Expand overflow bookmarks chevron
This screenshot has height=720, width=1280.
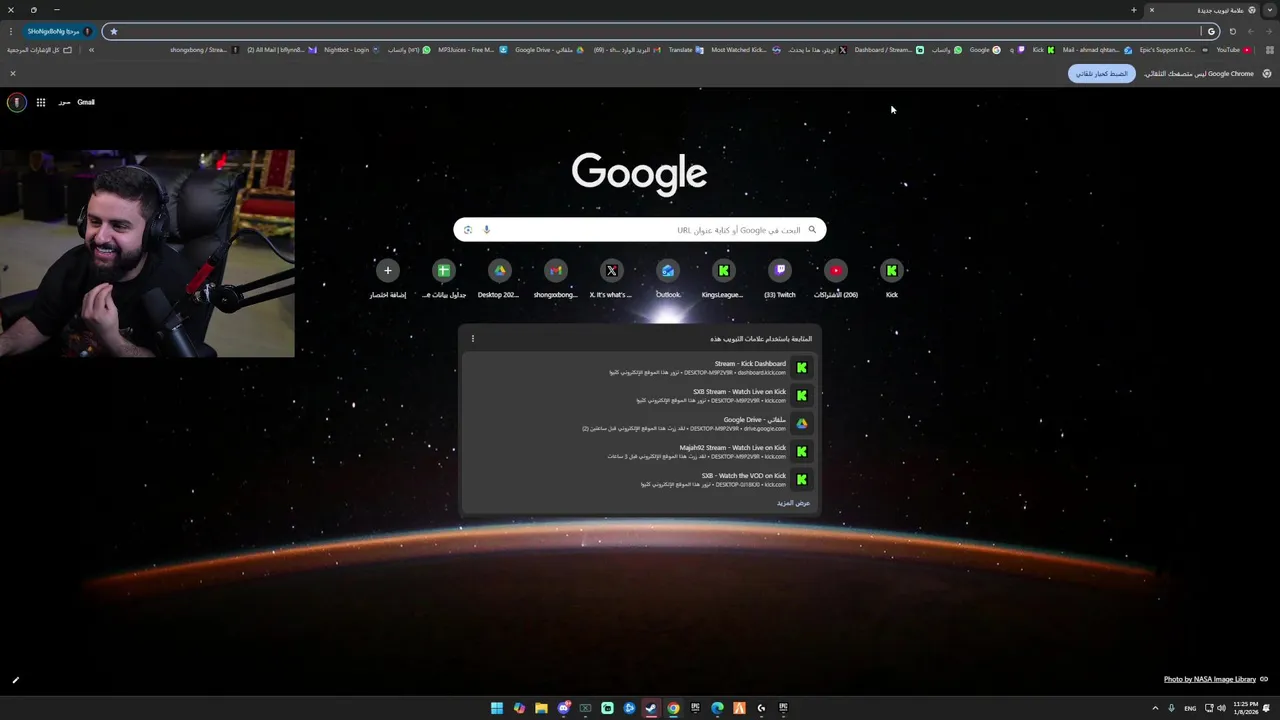(x=91, y=50)
